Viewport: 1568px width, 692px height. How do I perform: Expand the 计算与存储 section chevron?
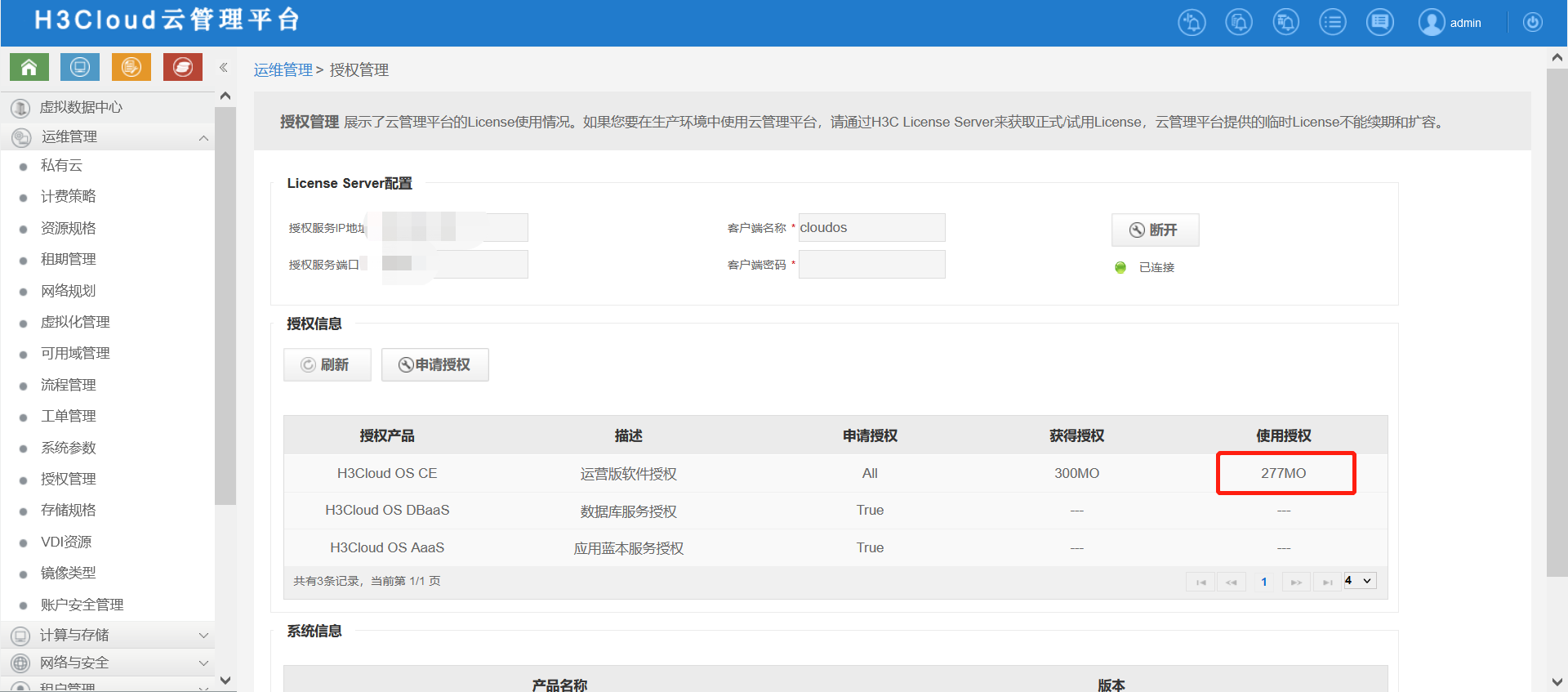(203, 636)
